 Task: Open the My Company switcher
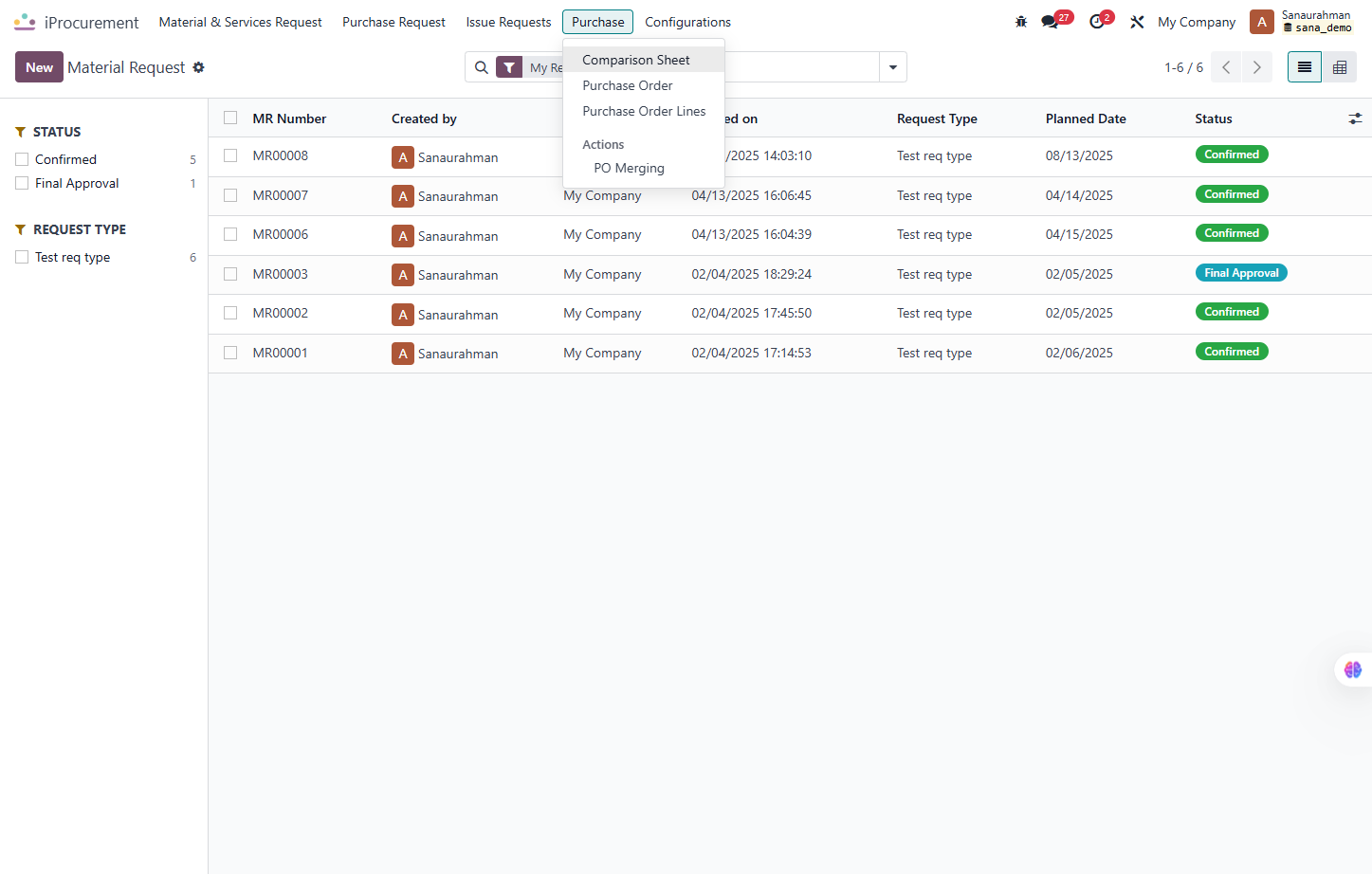point(1197,22)
